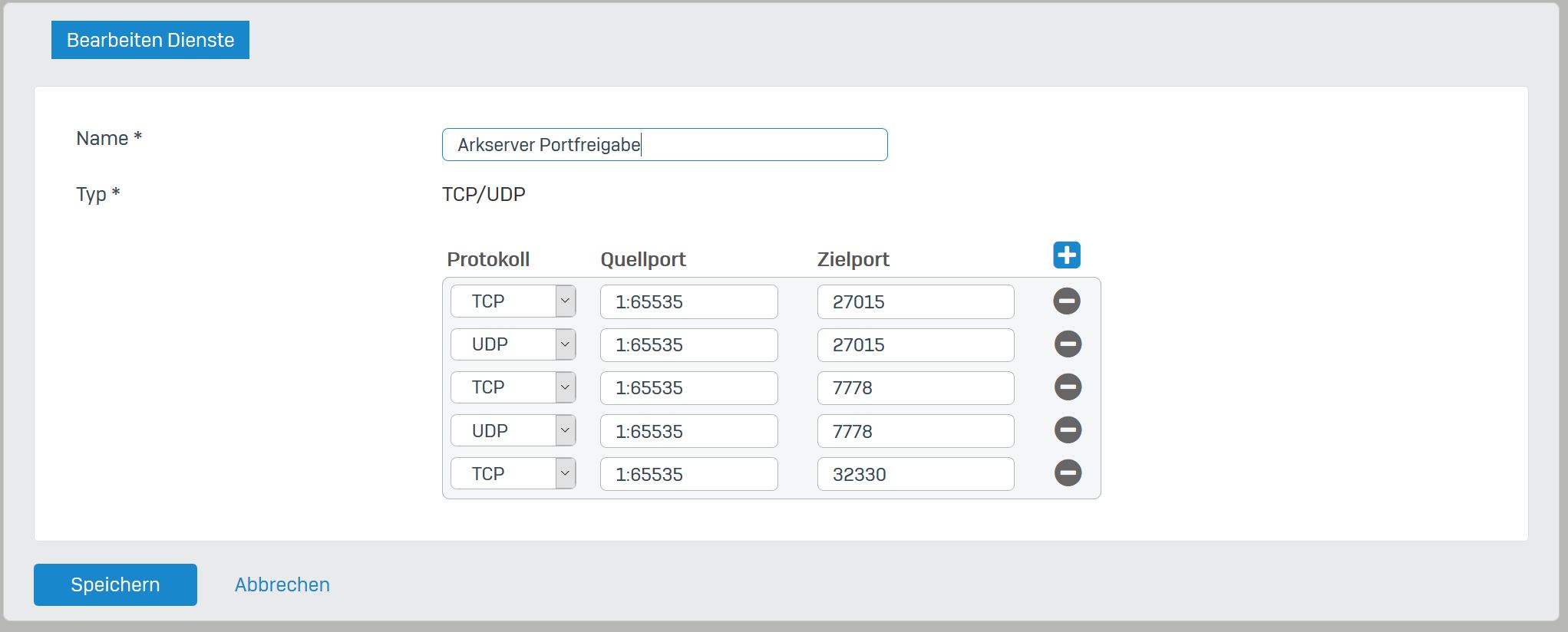This screenshot has height=632, width=1568.
Task: Edit Quellport field in UDP 27015 row
Action: click(689, 344)
